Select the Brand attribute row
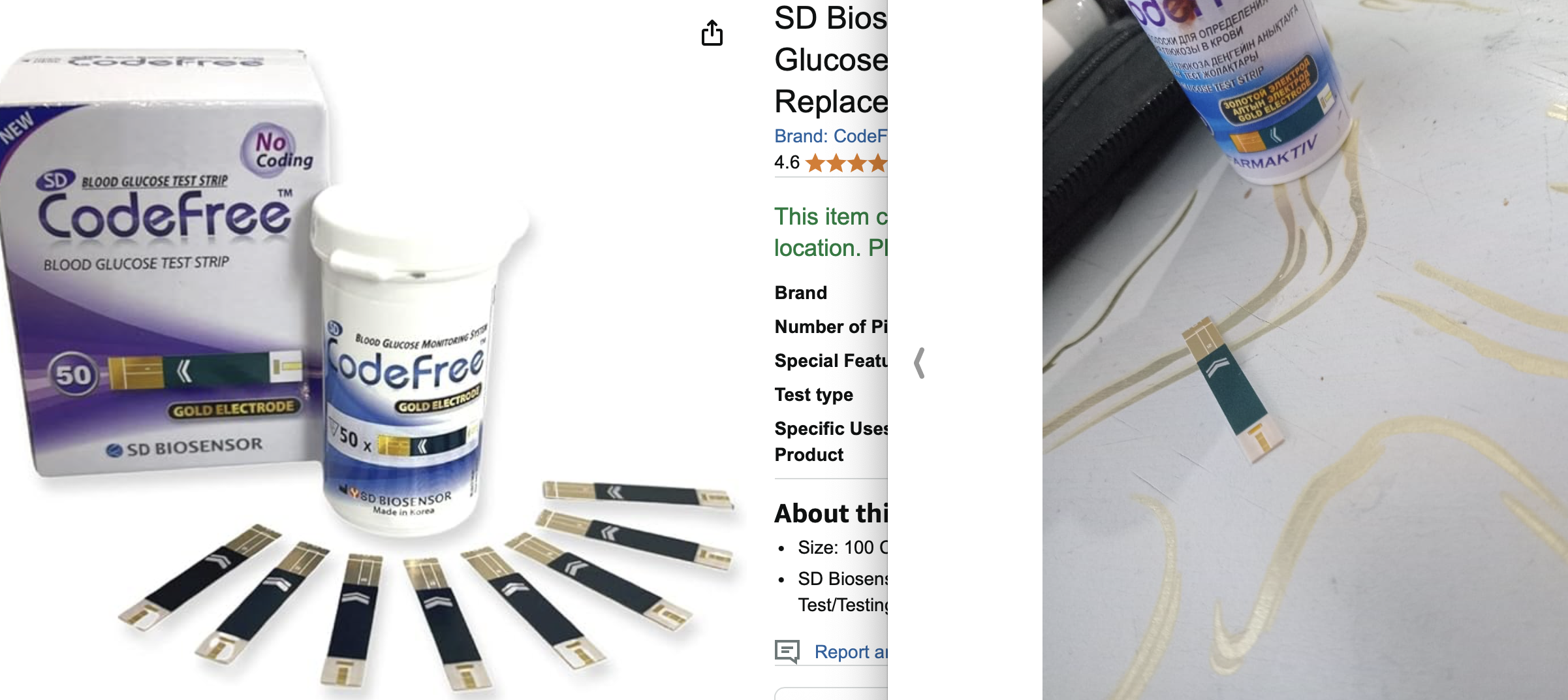The image size is (1568, 700). (x=830, y=293)
